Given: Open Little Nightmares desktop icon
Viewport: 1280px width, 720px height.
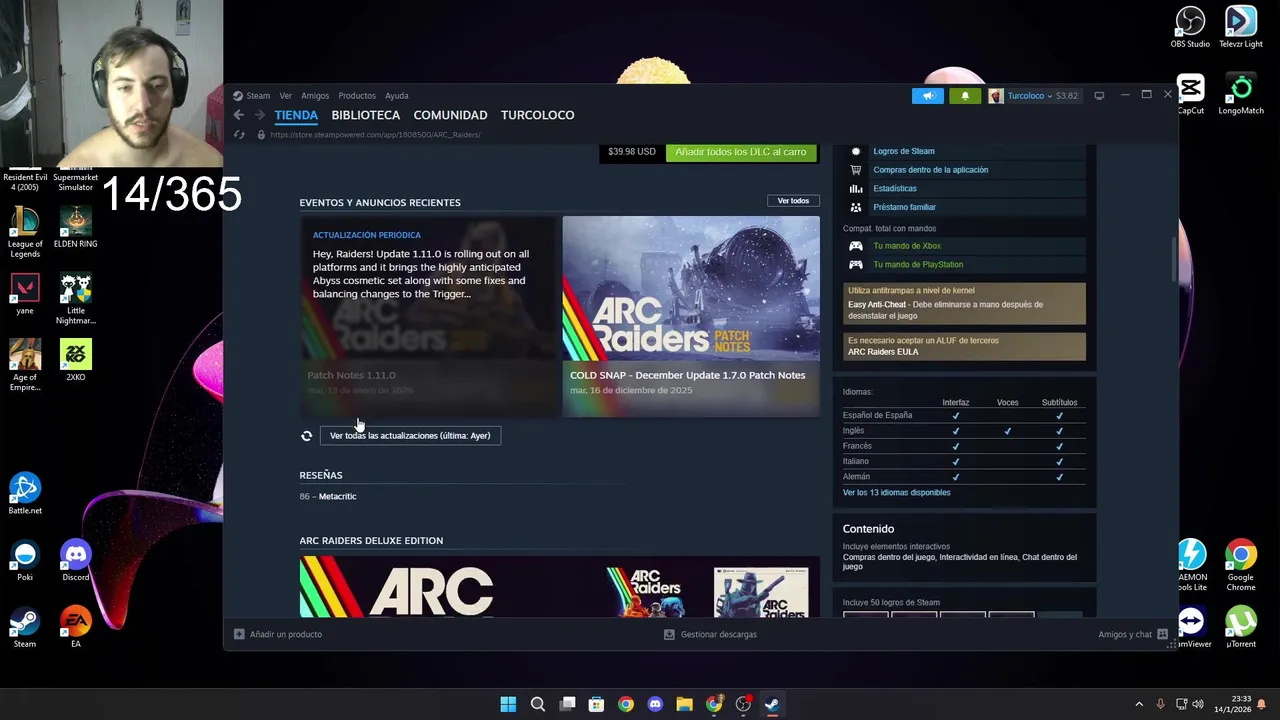Looking at the screenshot, I should [x=75, y=299].
